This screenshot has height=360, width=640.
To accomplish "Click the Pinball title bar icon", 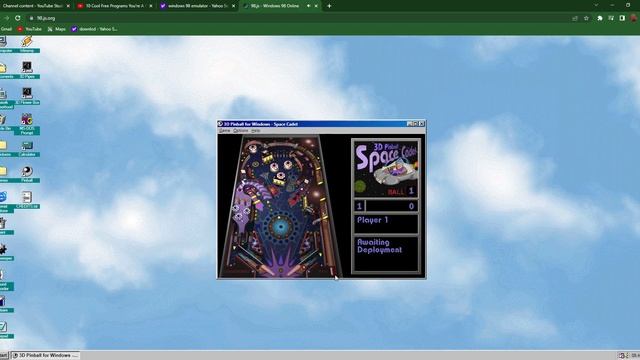I will [220, 124].
